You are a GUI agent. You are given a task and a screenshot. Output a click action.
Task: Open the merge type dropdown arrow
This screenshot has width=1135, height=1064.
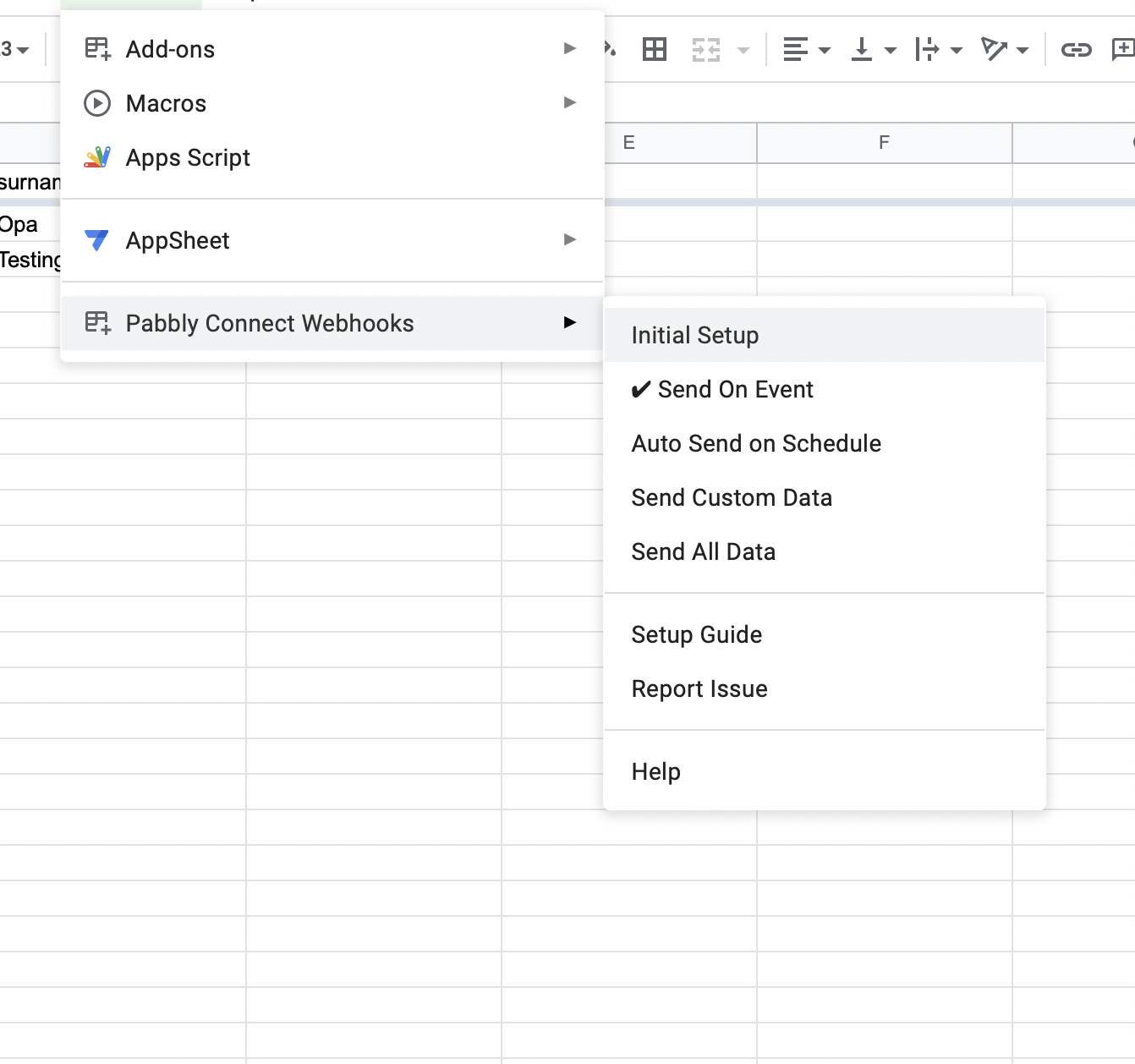coord(743,50)
